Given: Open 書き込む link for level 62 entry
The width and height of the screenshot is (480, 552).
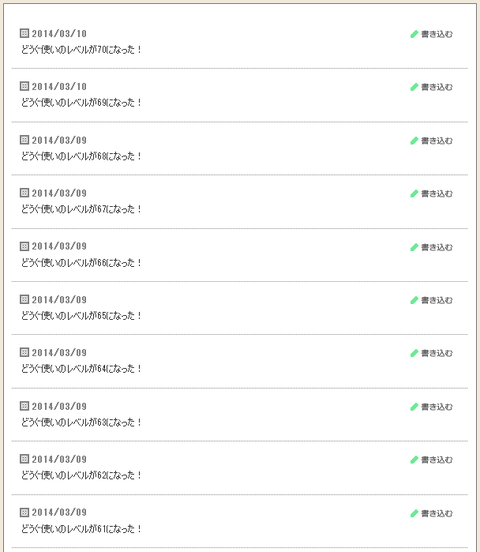Looking at the screenshot, I should [437, 460].
